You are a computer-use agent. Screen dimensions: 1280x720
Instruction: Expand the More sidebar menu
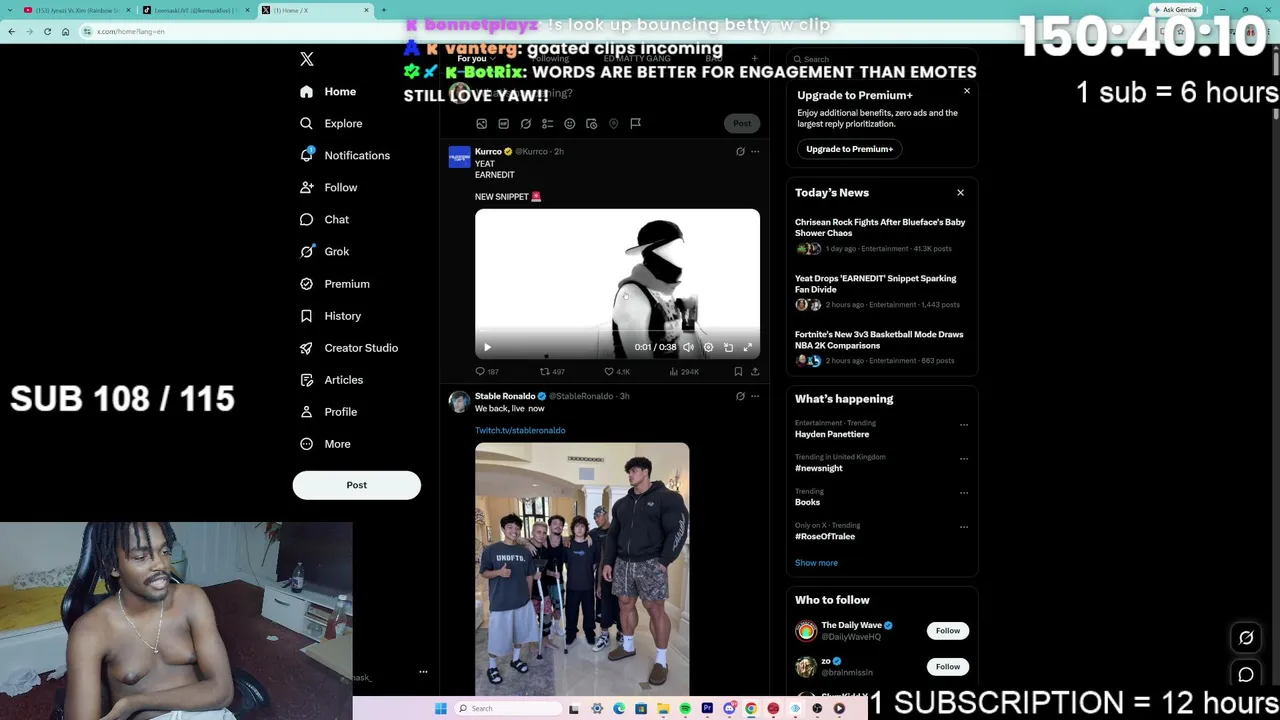(325, 444)
